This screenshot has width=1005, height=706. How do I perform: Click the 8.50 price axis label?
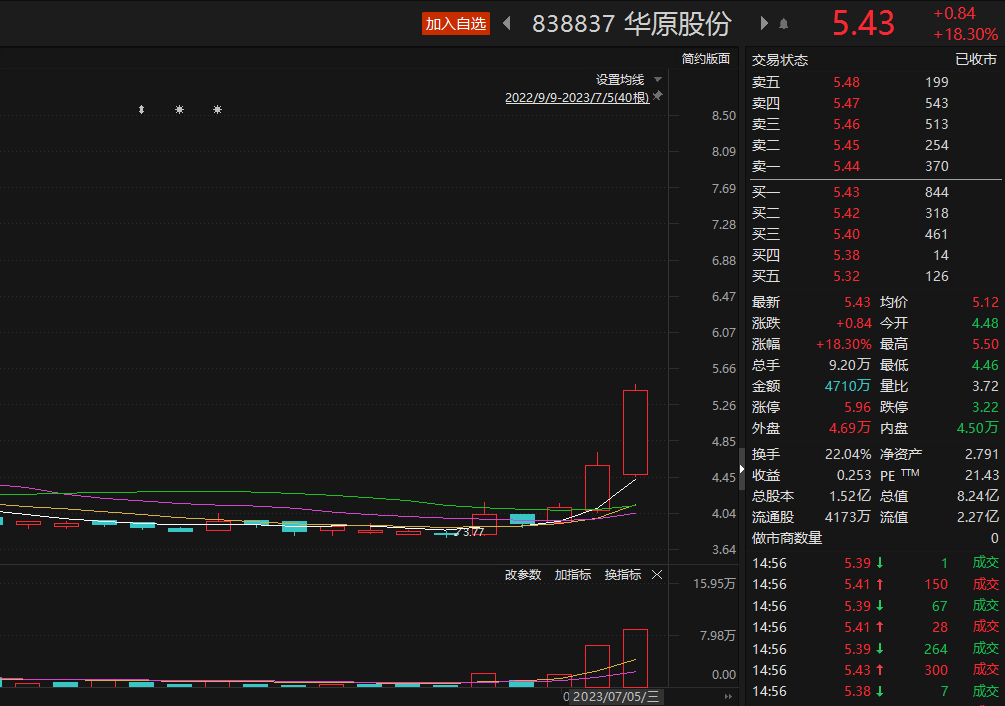724,116
